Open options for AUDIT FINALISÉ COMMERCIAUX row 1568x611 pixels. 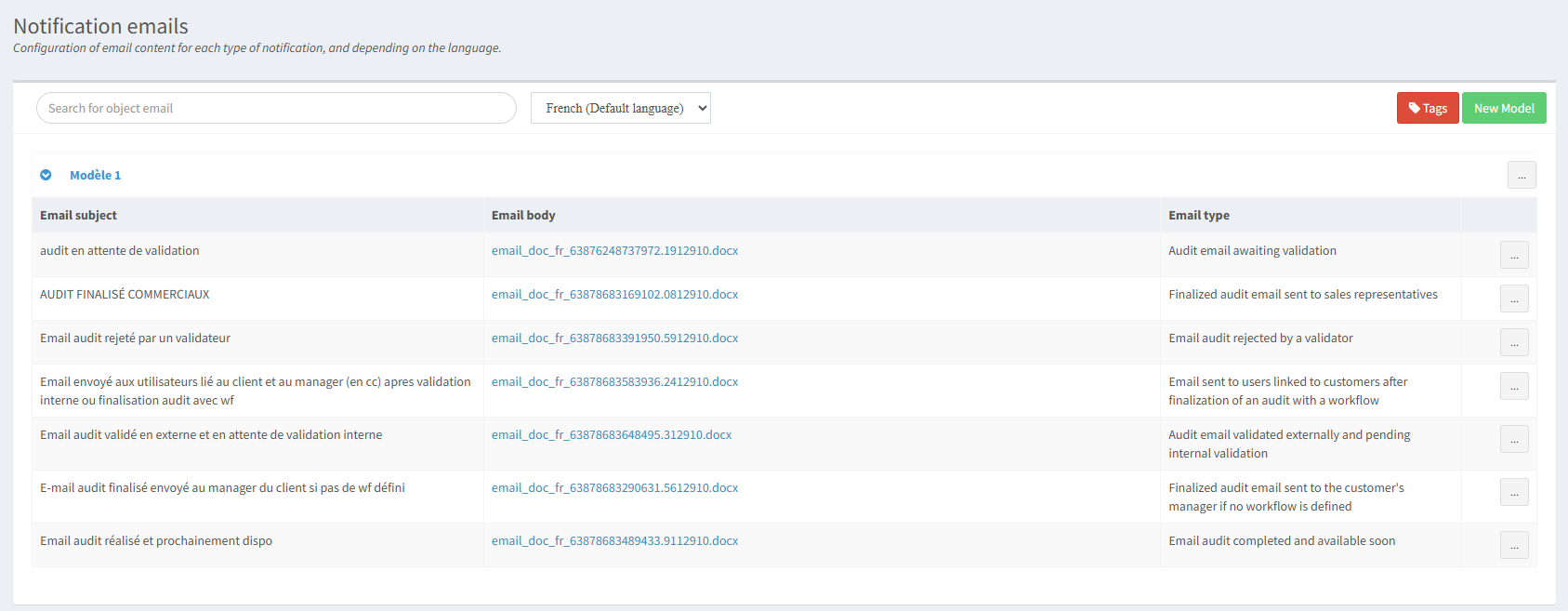click(x=1513, y=299)
